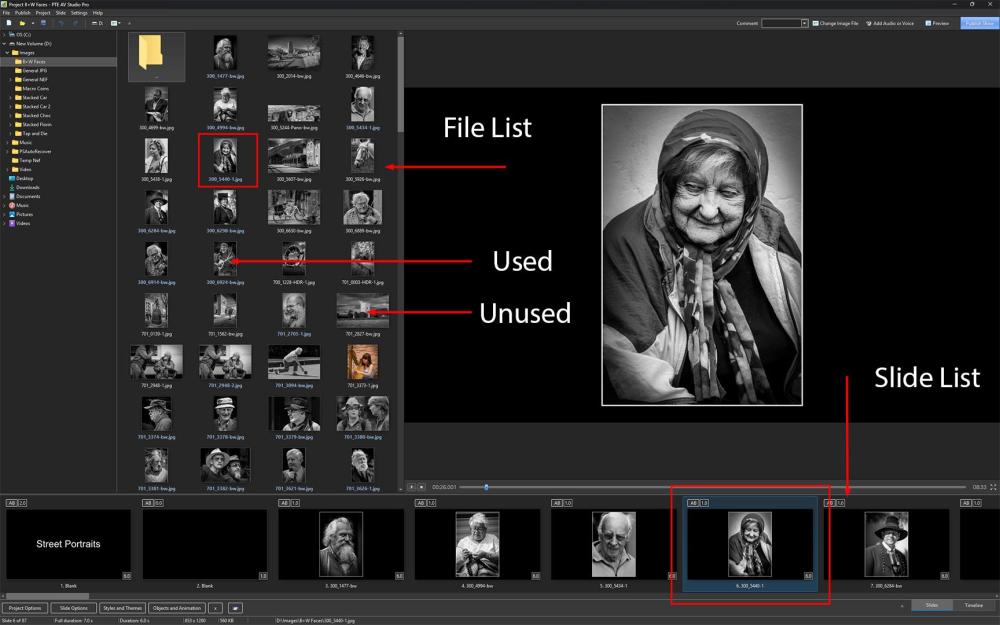The height and width of the screenshot is (625, 1000).
Task: Click the Undo arrow icon
Action: tap(60, 22)
